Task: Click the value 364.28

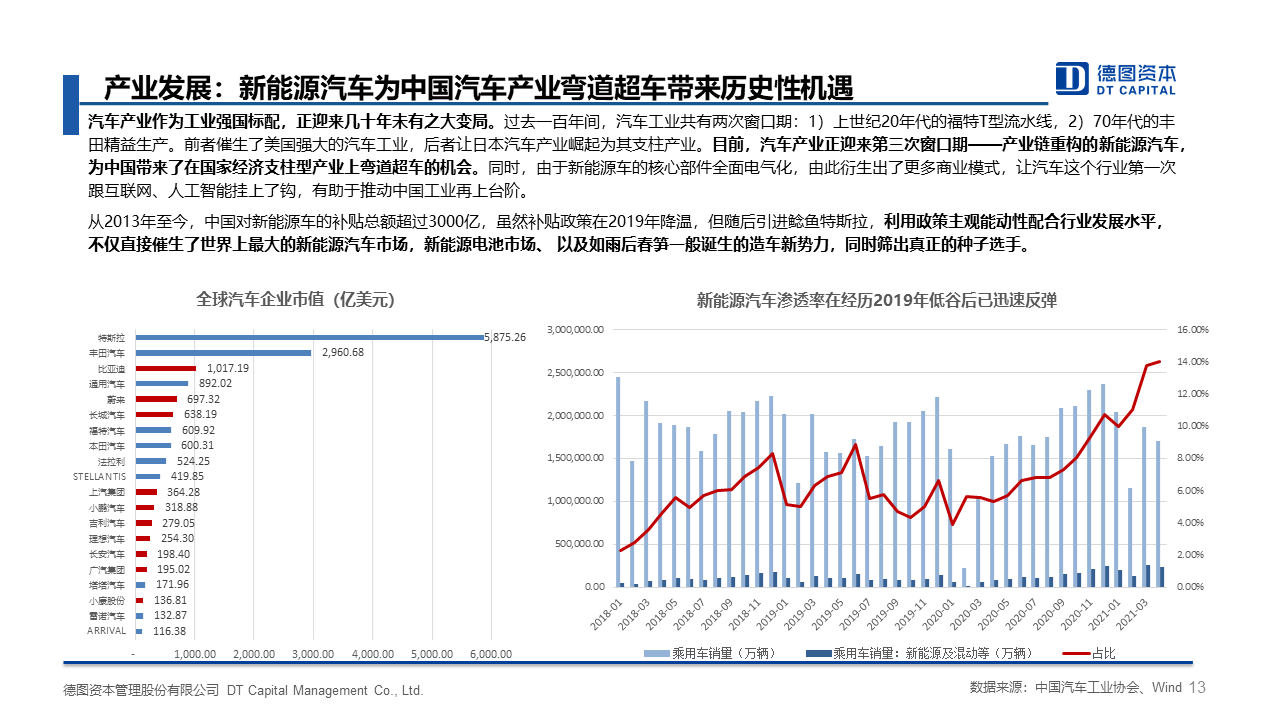Action: (x=184, y=492)
